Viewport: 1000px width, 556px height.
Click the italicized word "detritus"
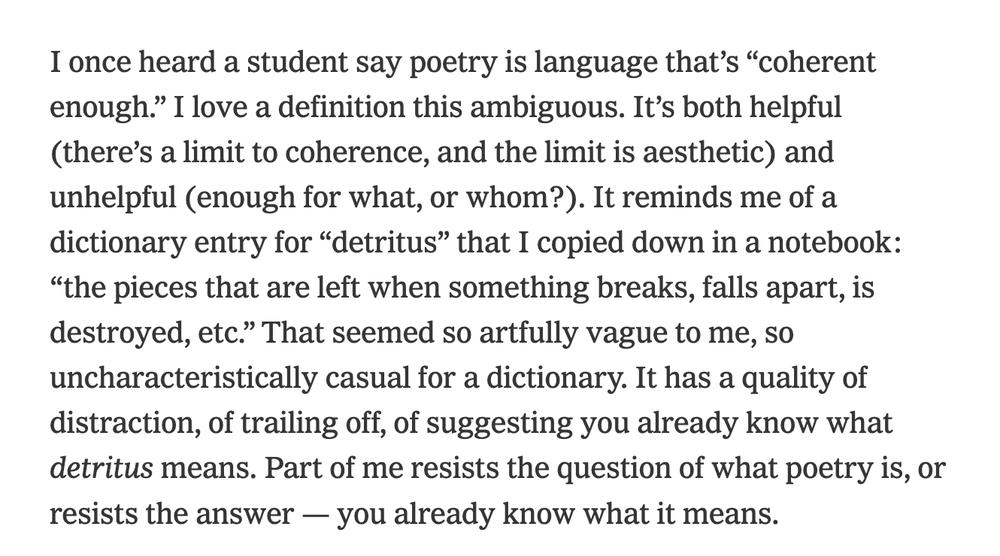point(101,468)
